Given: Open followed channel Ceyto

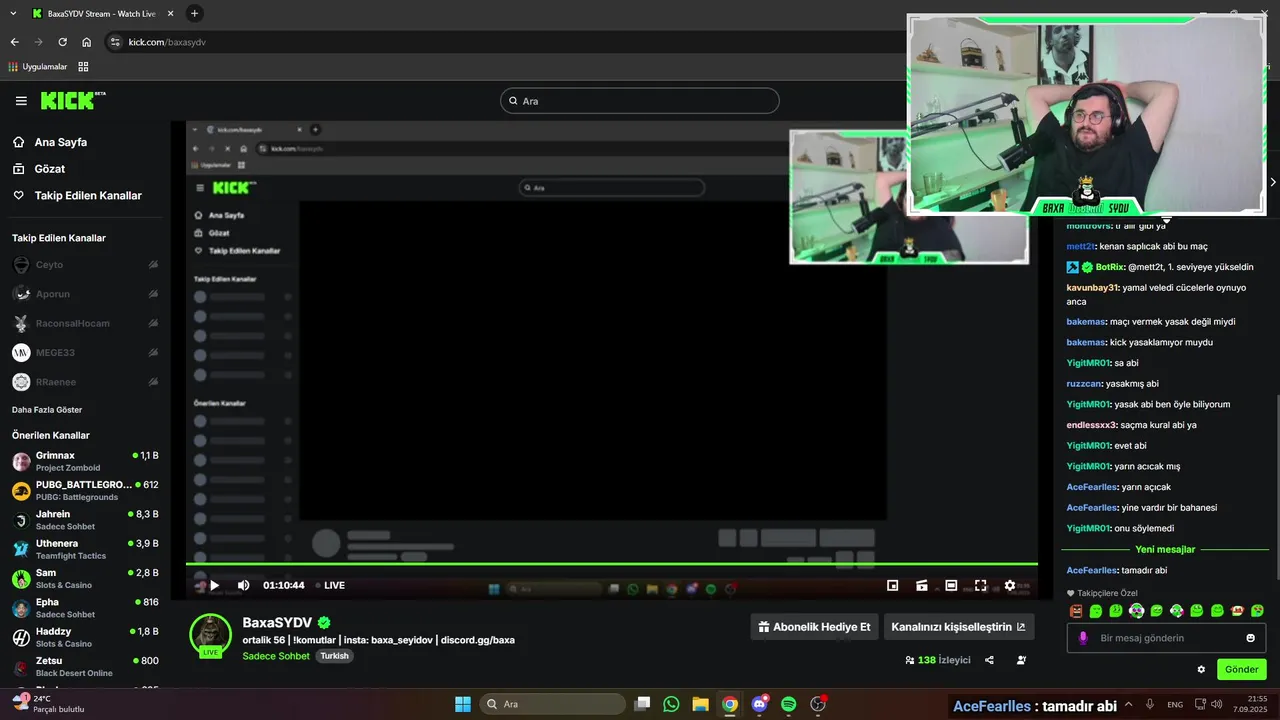Looking at the screenshot, I should 85,265.
